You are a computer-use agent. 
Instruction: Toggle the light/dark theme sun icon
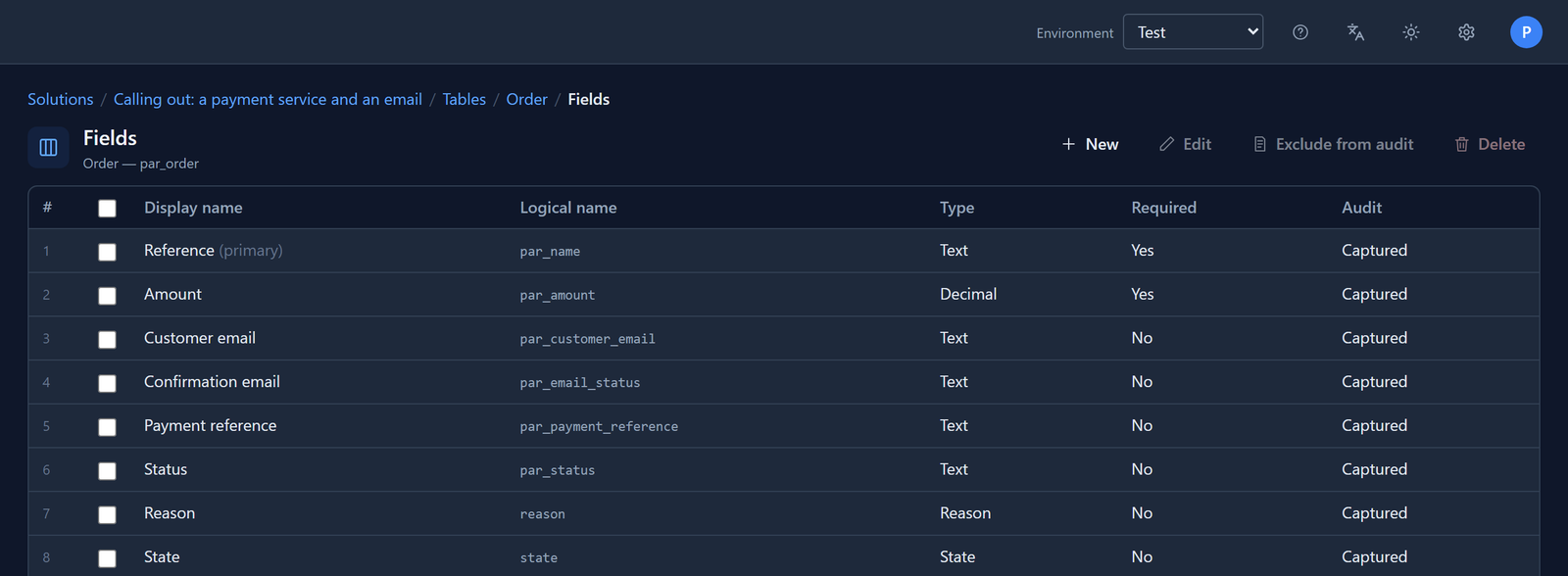(x=1411, y=32)
